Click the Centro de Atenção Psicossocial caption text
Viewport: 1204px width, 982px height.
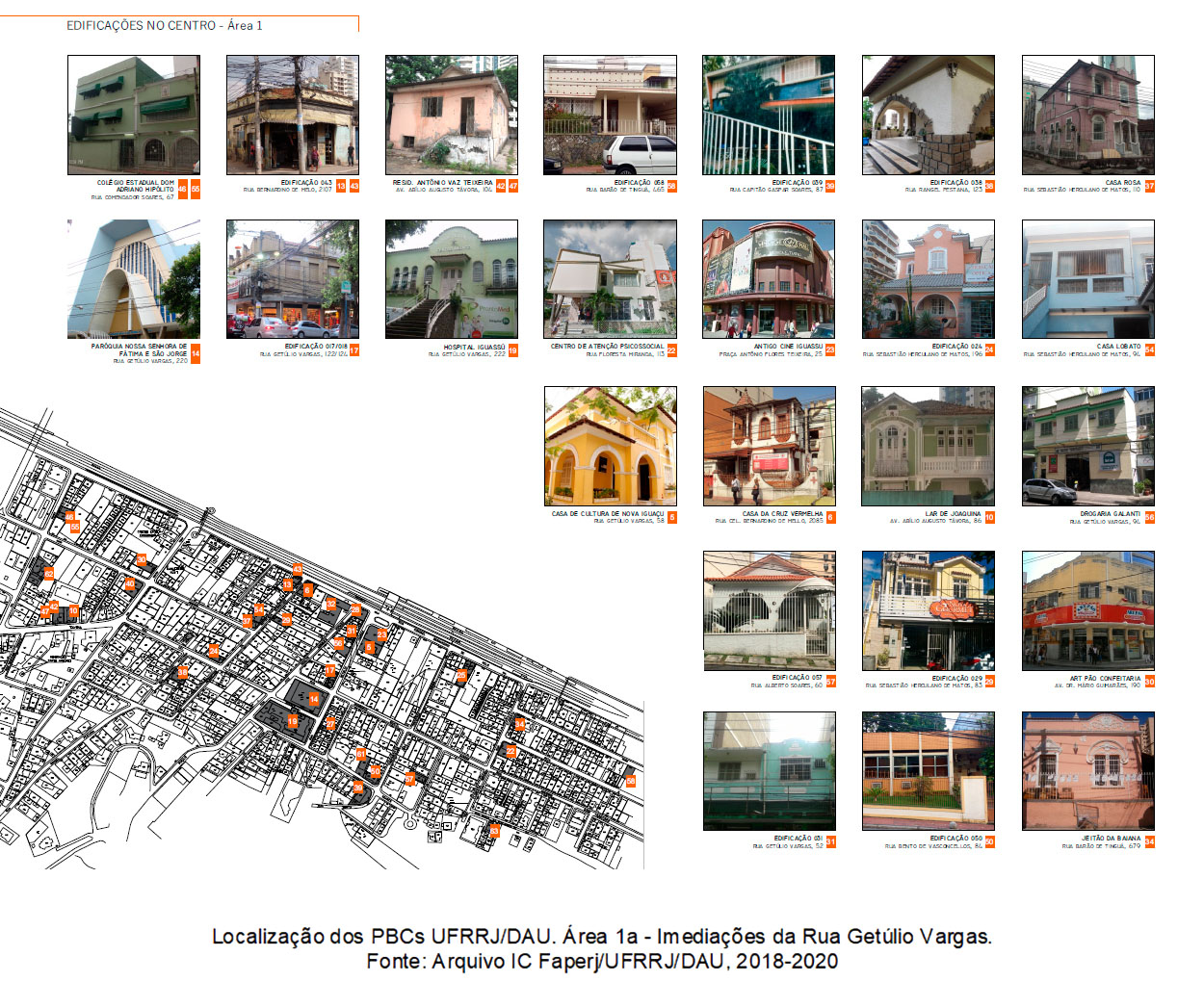click(x=607, y=347)
